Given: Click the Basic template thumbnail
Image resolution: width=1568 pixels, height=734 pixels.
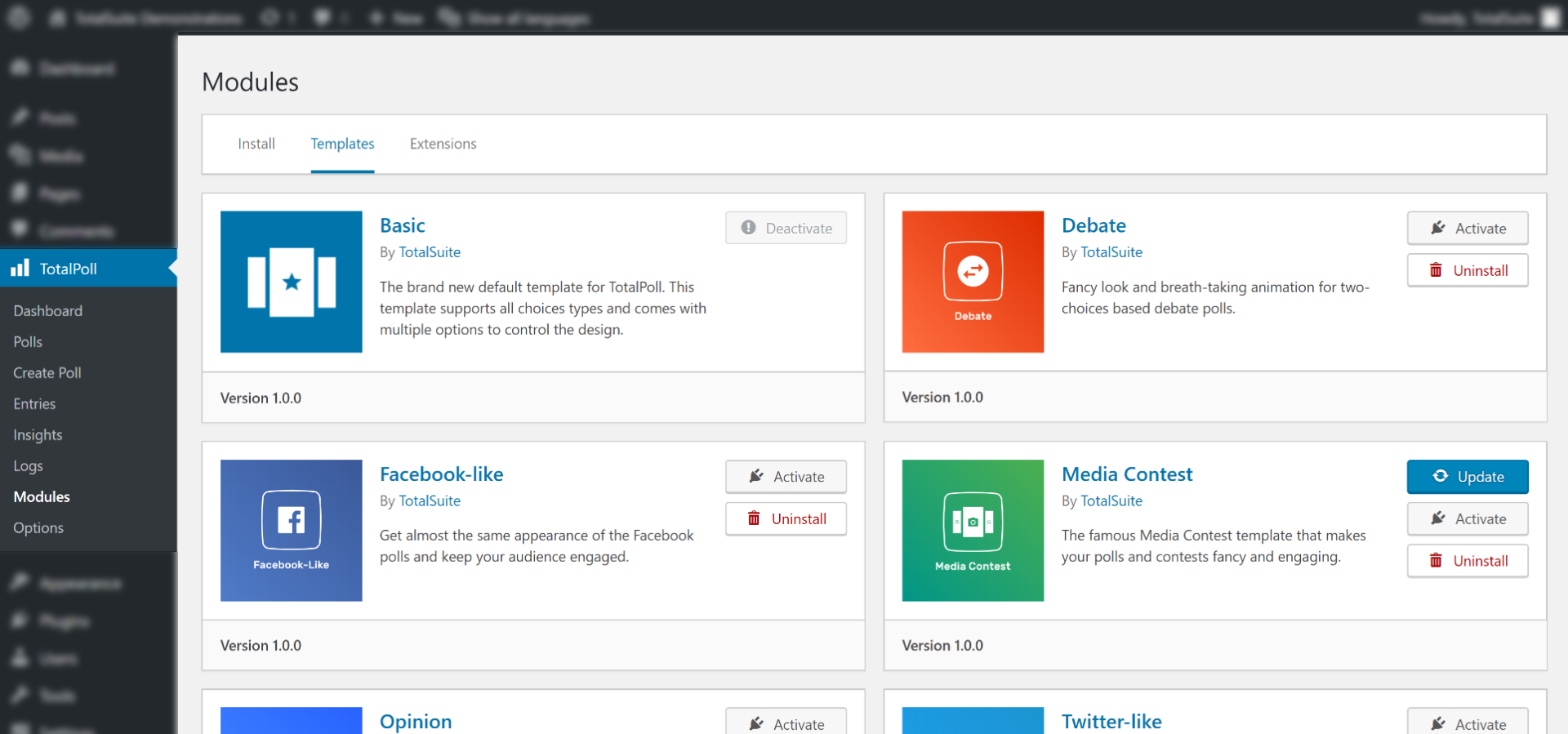Looking at the screenshot, I should [x=291, y=282].
